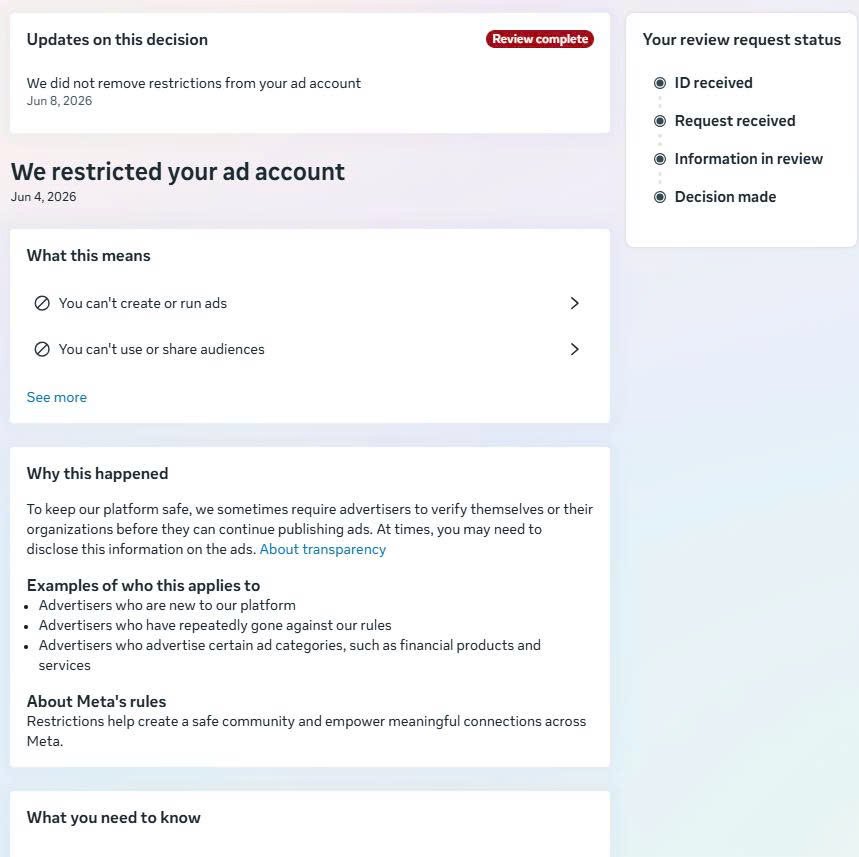The height and width of the screenshot is (857, 859).
Task: Click the "Why this happened" heading
Action: coord(98,473)
